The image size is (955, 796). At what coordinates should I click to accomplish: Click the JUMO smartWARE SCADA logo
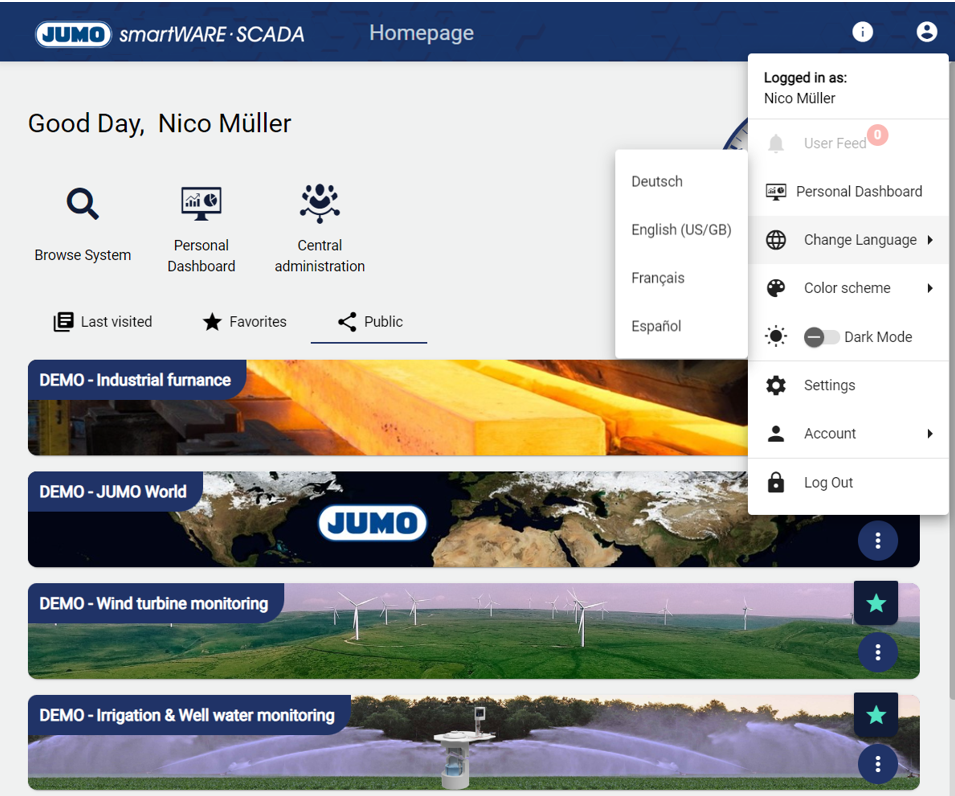tap(170, 34)
